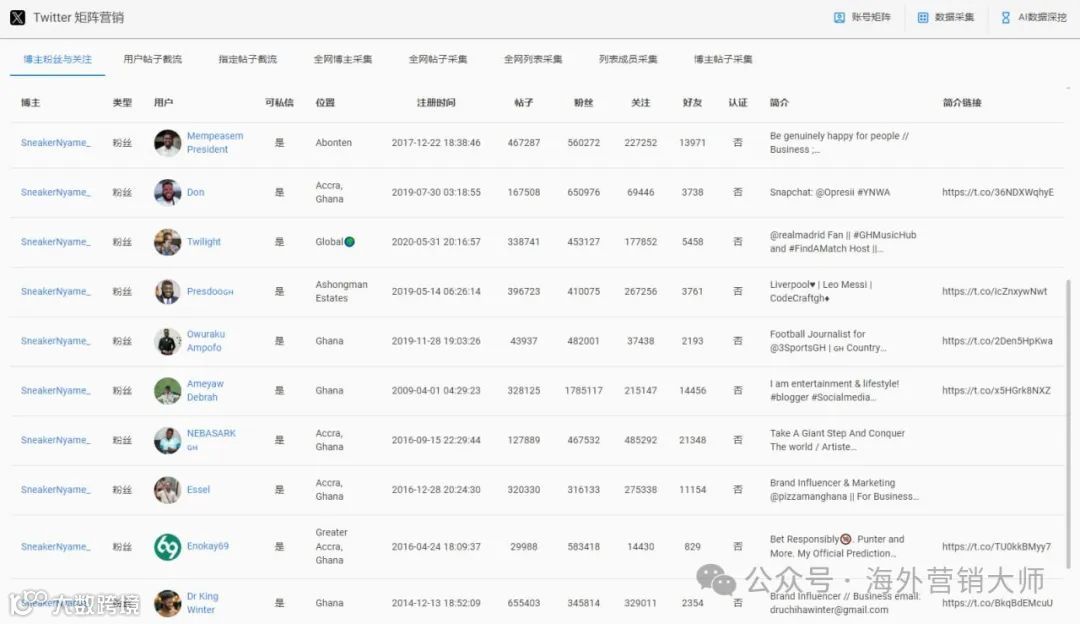Screen dimensions: 1080x624
Task: Open SneakerNyame_ link in Twilight row
Action: tap(56, 242)
